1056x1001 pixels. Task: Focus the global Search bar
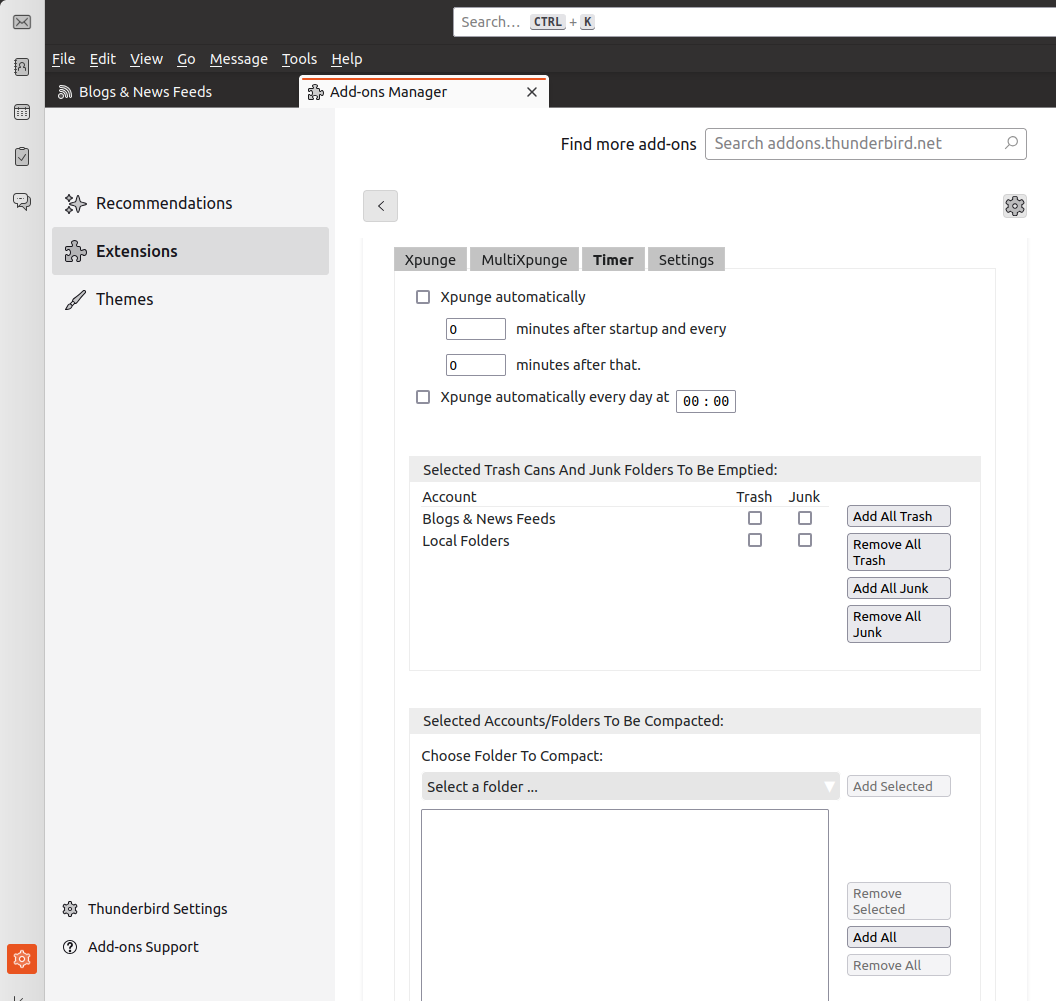tap(754, 22)
